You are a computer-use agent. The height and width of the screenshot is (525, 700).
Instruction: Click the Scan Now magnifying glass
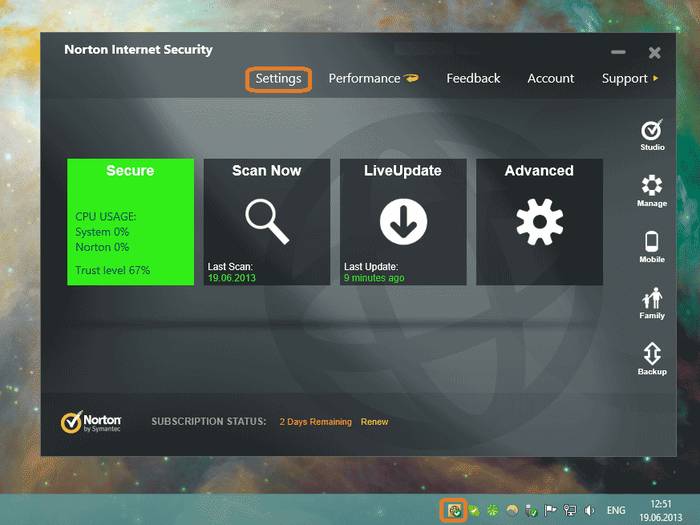pyautogui.click(x=266, y=222)
